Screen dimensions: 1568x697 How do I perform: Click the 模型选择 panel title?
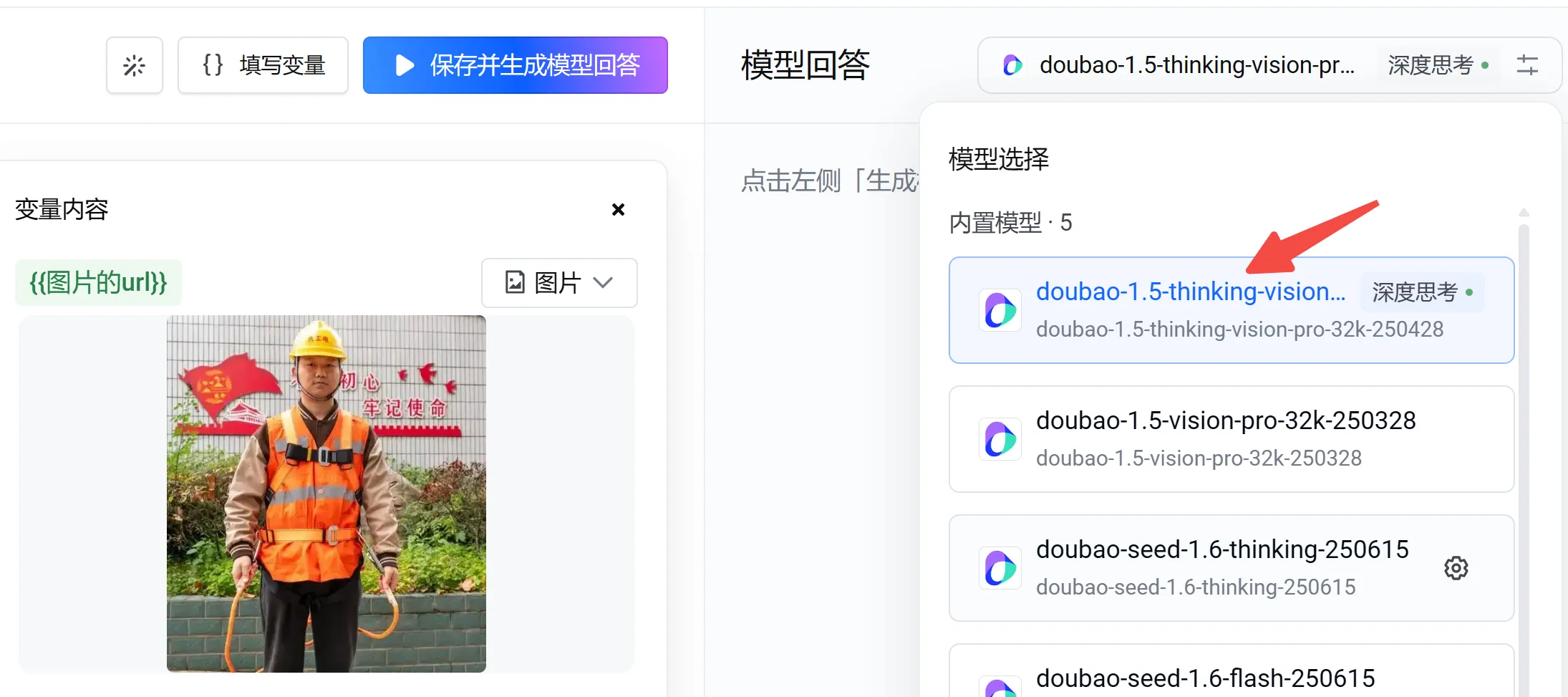pyautogui.click(x=999, y=158)
